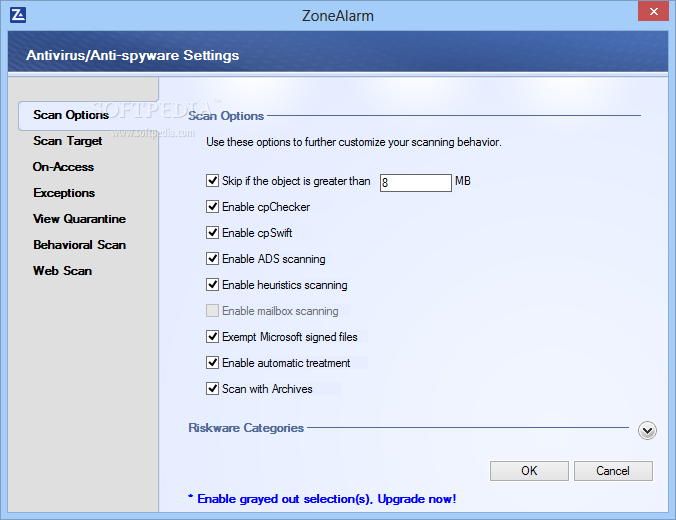Open the Behavioral Scan section
Image resolution: width=676 pixels, height=520 pixels.
80,245
